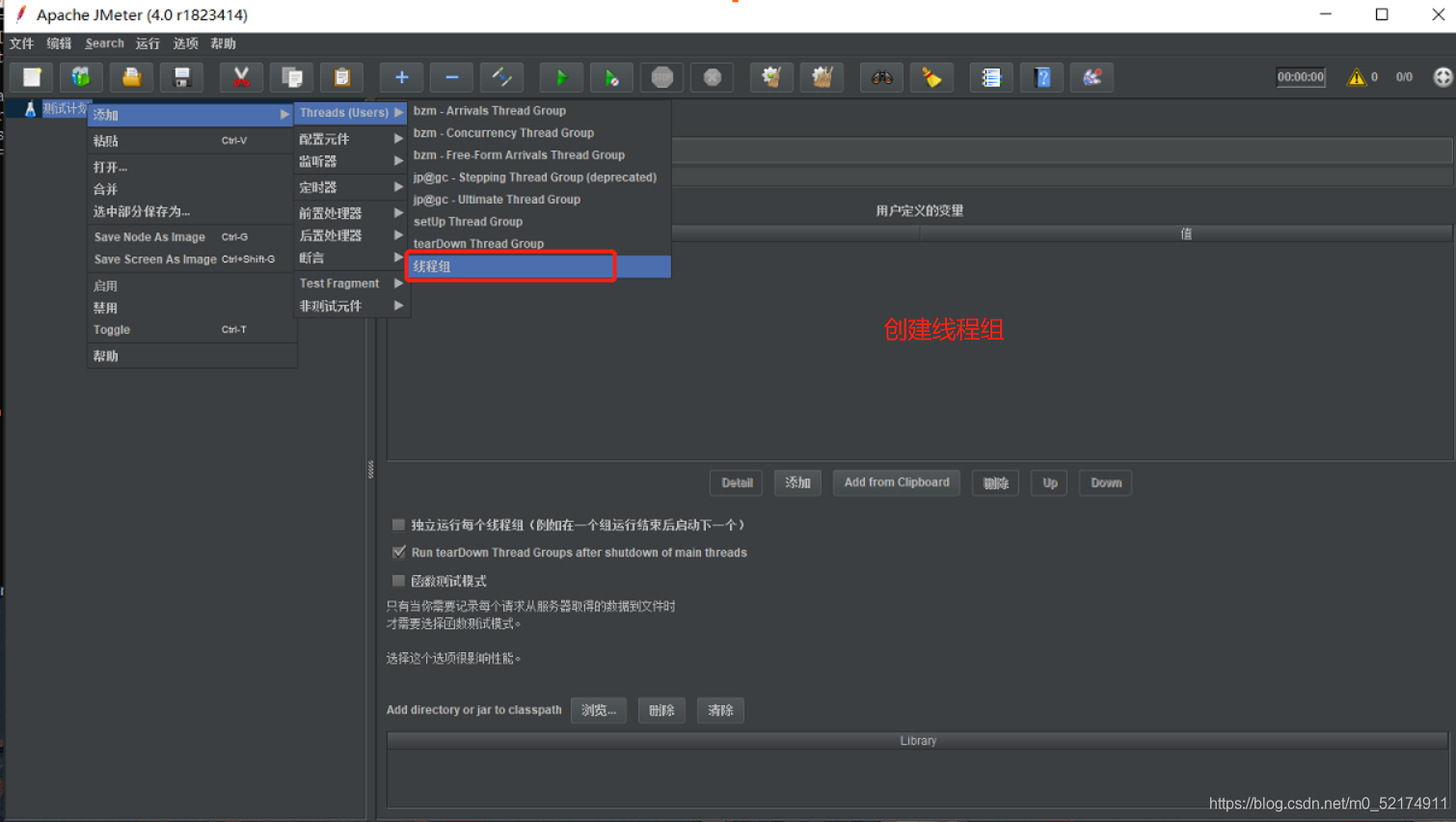Save the test plan with the disk icon
The image size is (1456, 822).
pyautogui.click(x=181, y=77)
